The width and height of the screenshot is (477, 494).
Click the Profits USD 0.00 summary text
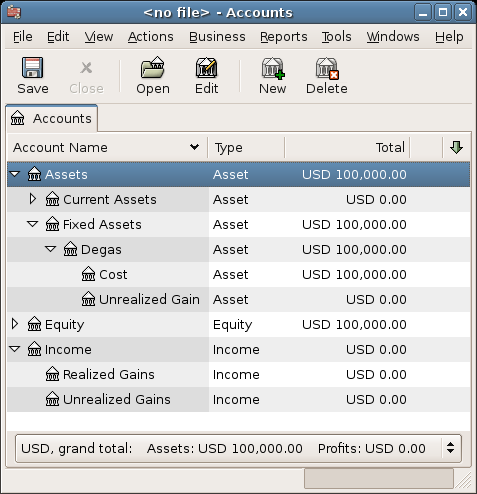coord(371,449)
